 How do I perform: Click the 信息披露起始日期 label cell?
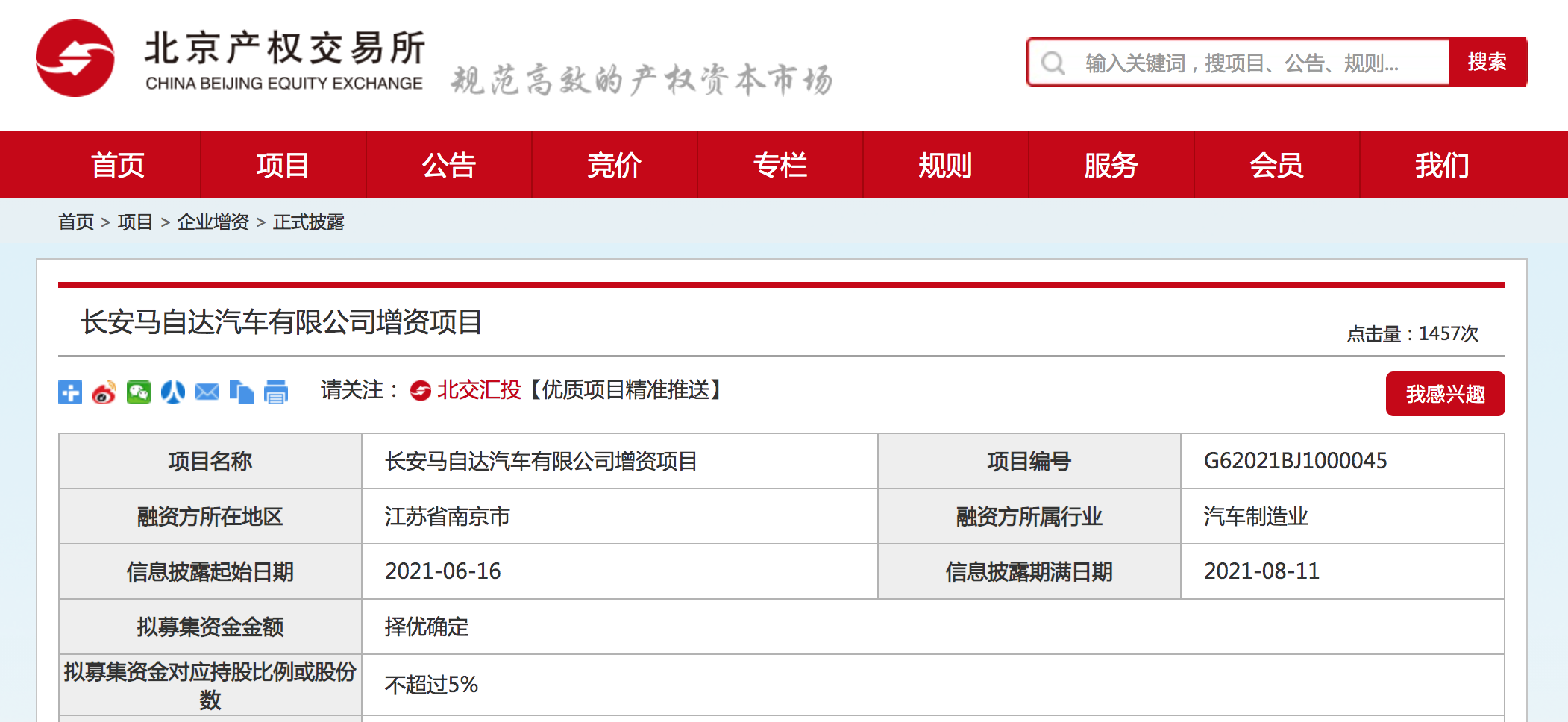coord(210,571)
